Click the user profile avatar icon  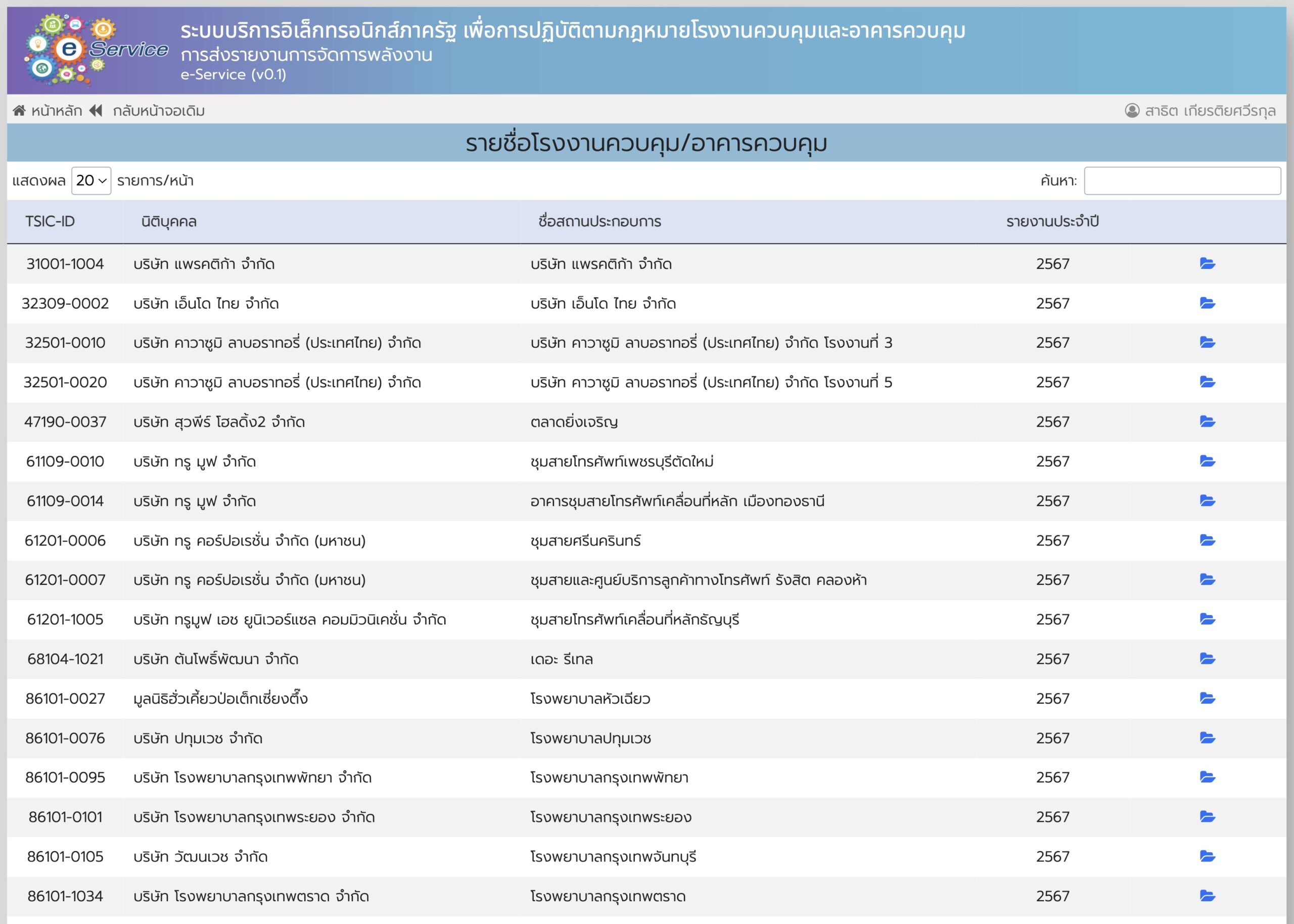1132,110
